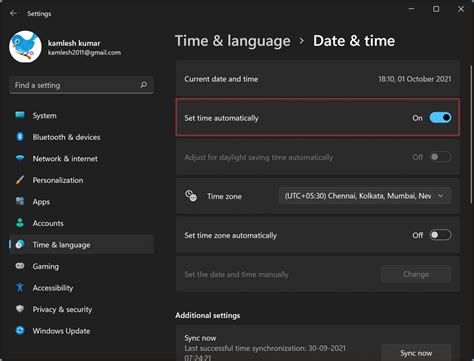Click the Change button for manual time
This screenshot has width=474, height=361.
point(416,274)
